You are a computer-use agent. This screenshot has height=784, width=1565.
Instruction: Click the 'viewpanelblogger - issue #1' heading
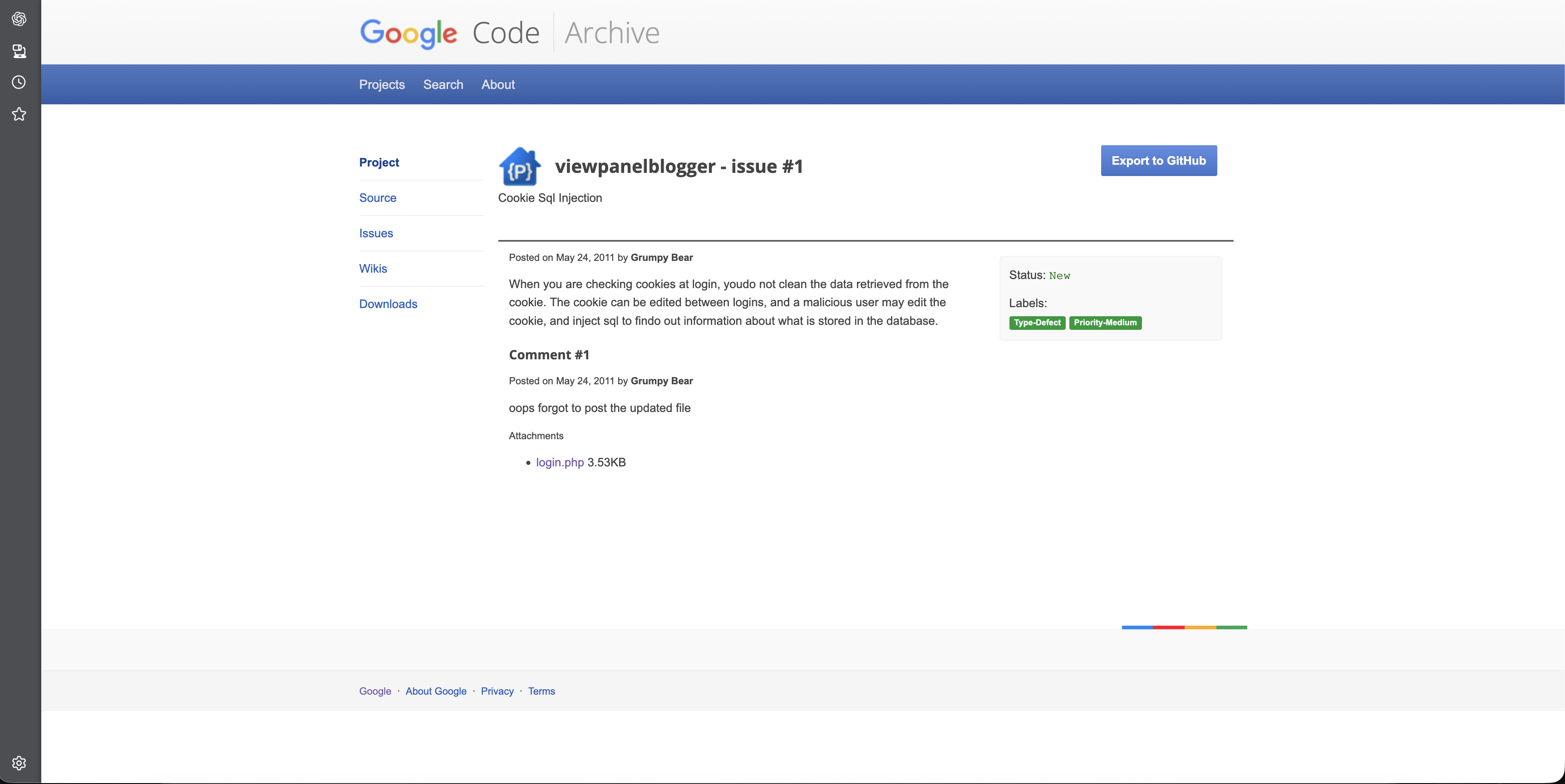(679, 166)
